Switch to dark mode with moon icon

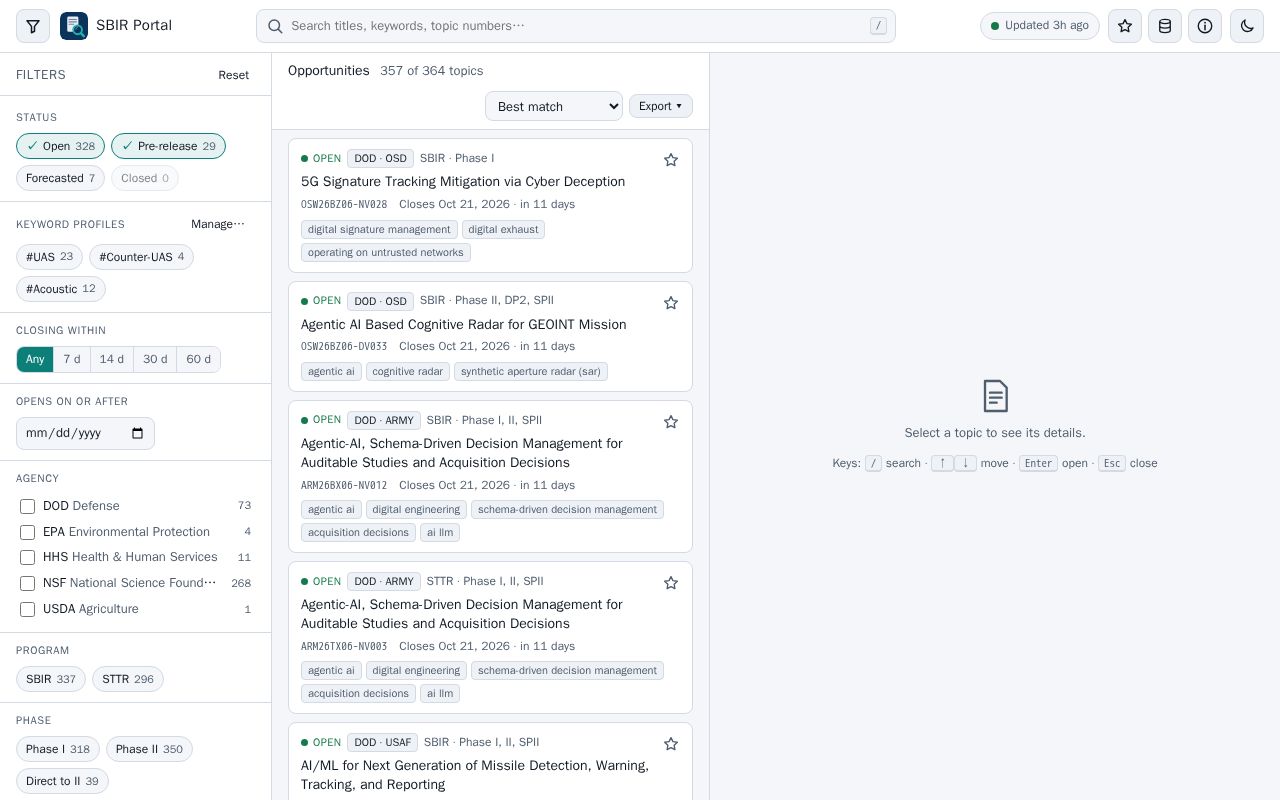pos(1247,26)
